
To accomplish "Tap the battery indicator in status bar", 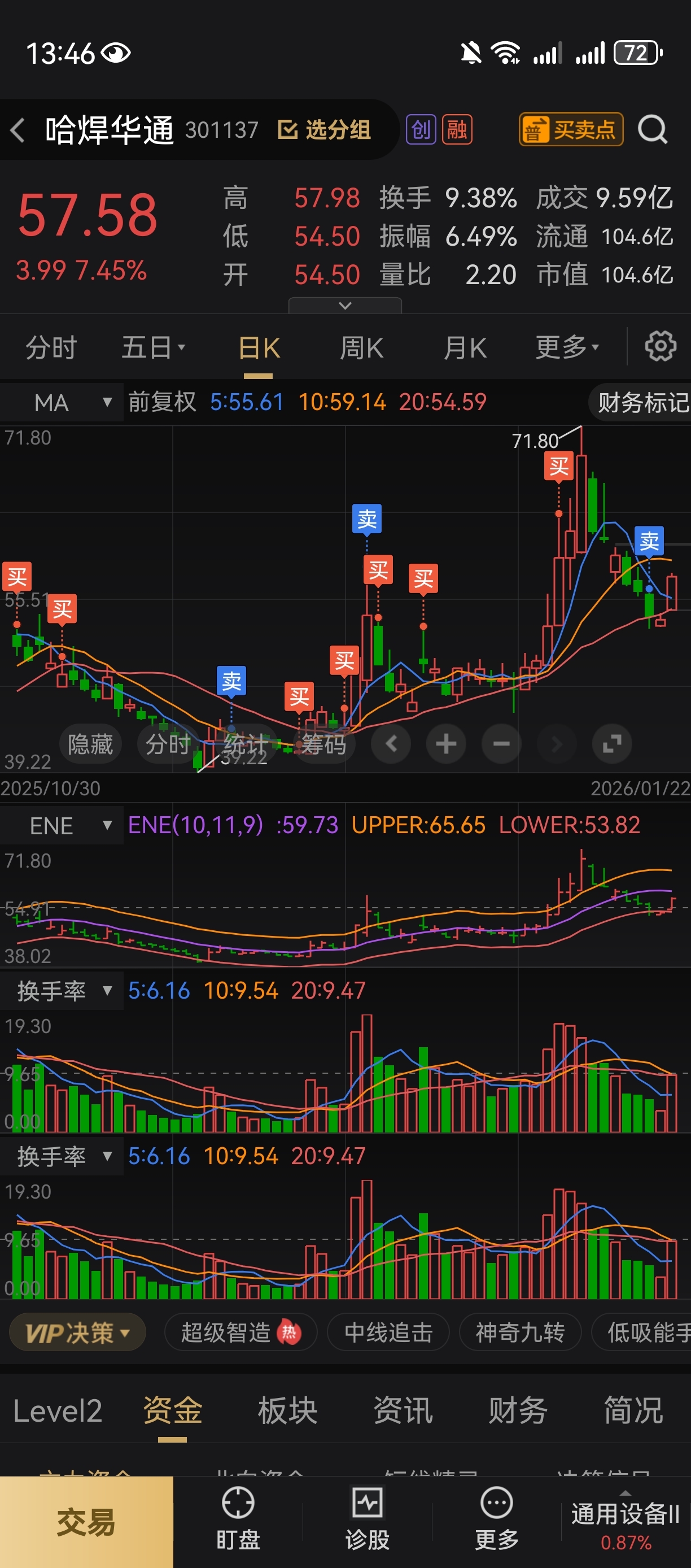I will 638,53.
